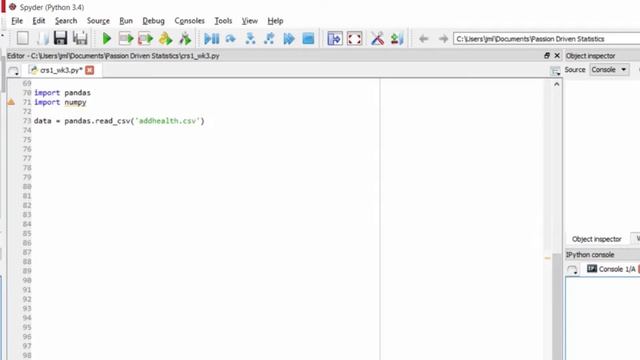Click the editor vertical scrollbar thumb
Screen dimensions: 640x360
coord(557,306)
